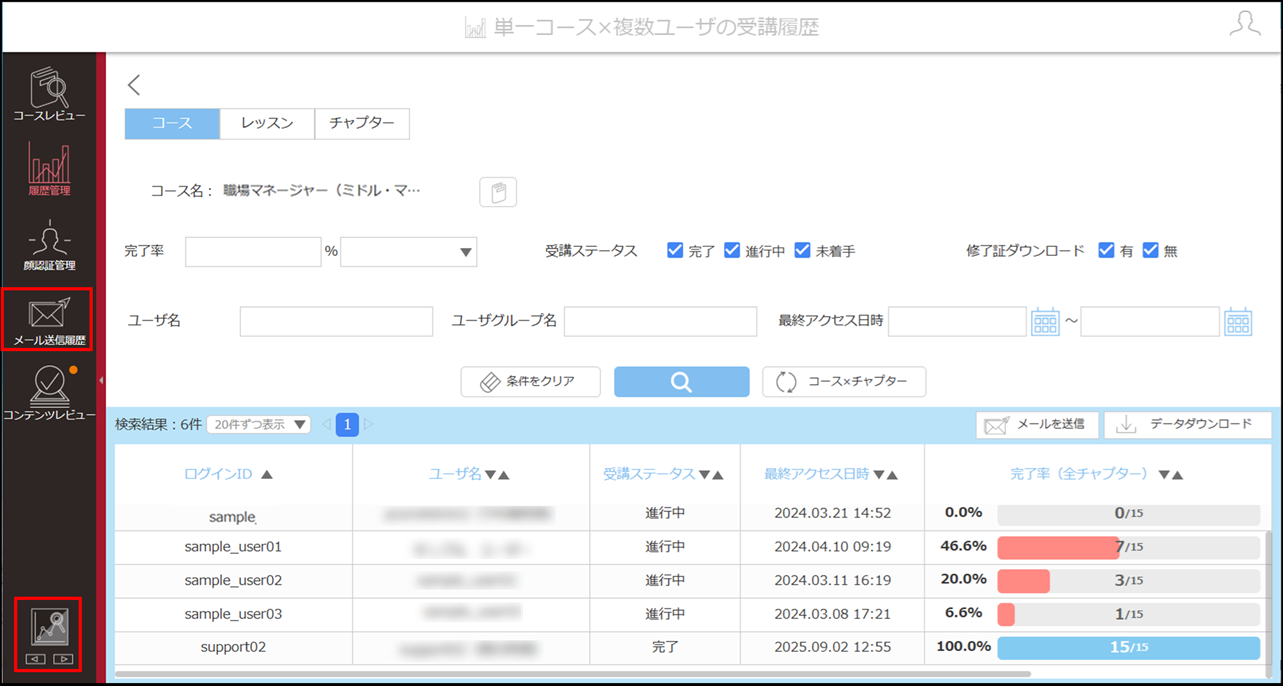
Task: Open the end date calendar picker
Action: (1238, 321)
